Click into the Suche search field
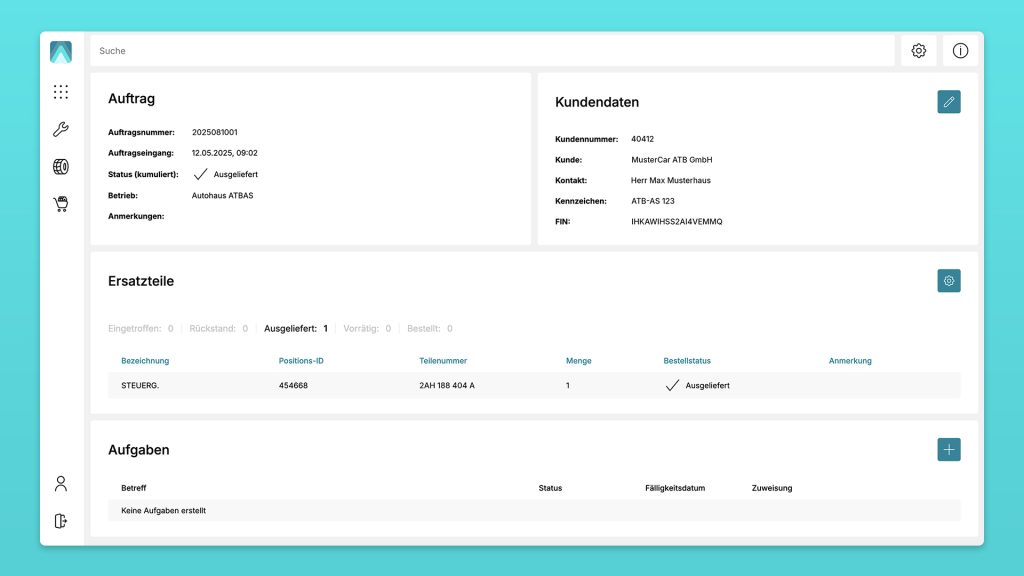1024x576 pixels. [492, 51]
